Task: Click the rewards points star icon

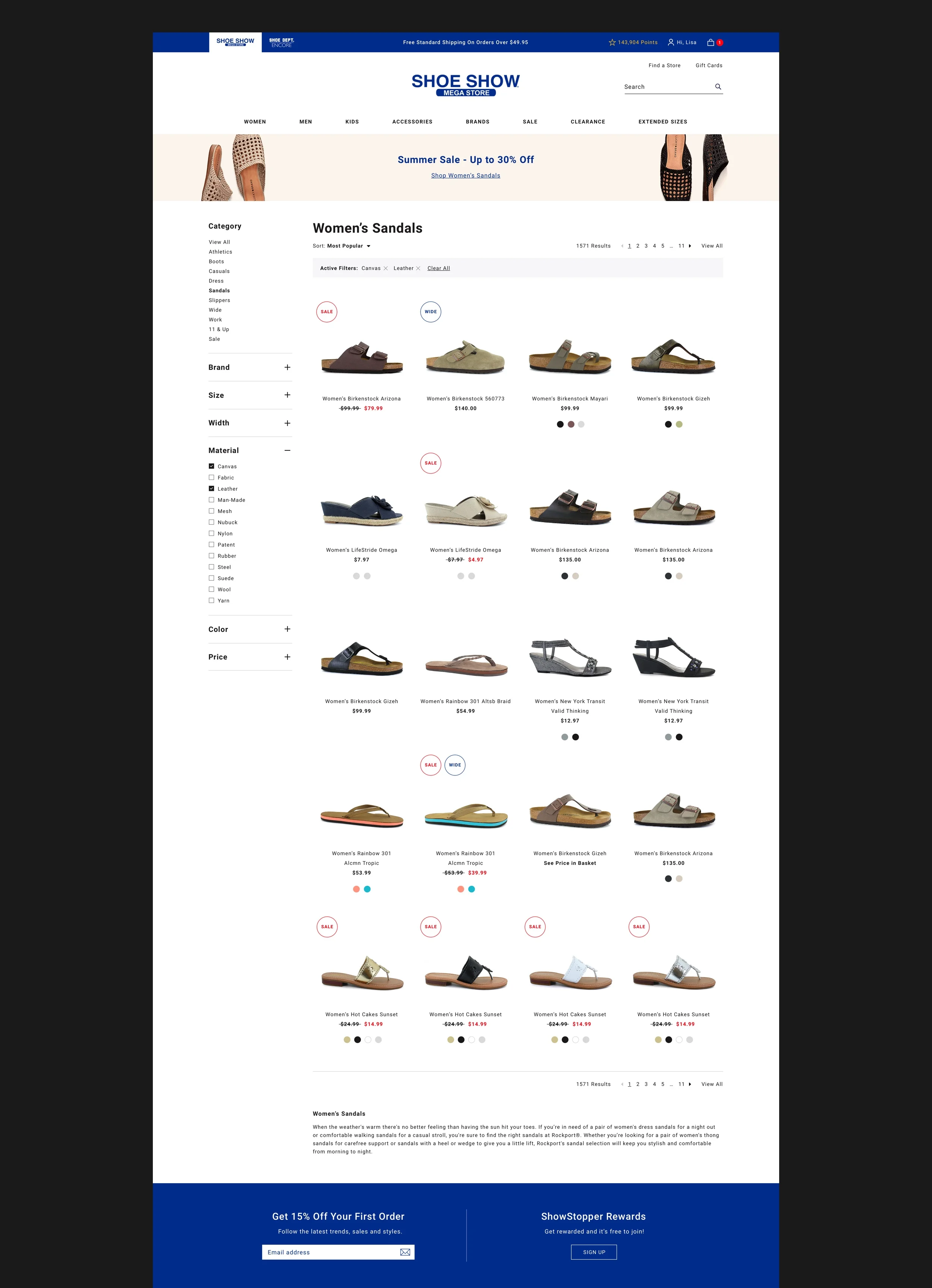Action: 612,42
